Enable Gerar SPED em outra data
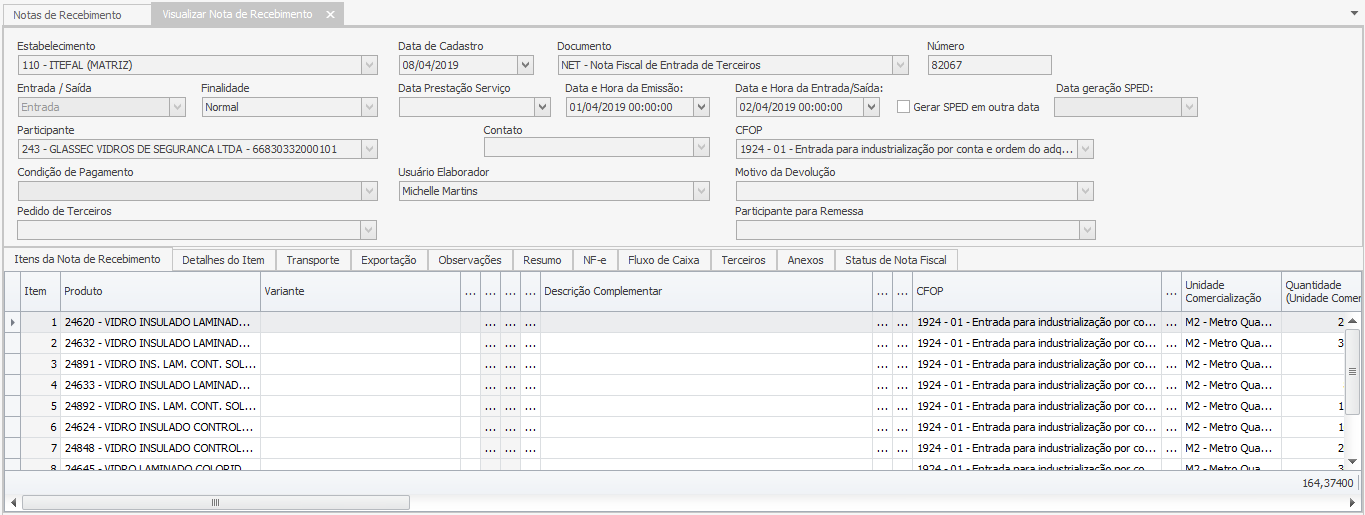 (904, 107)
